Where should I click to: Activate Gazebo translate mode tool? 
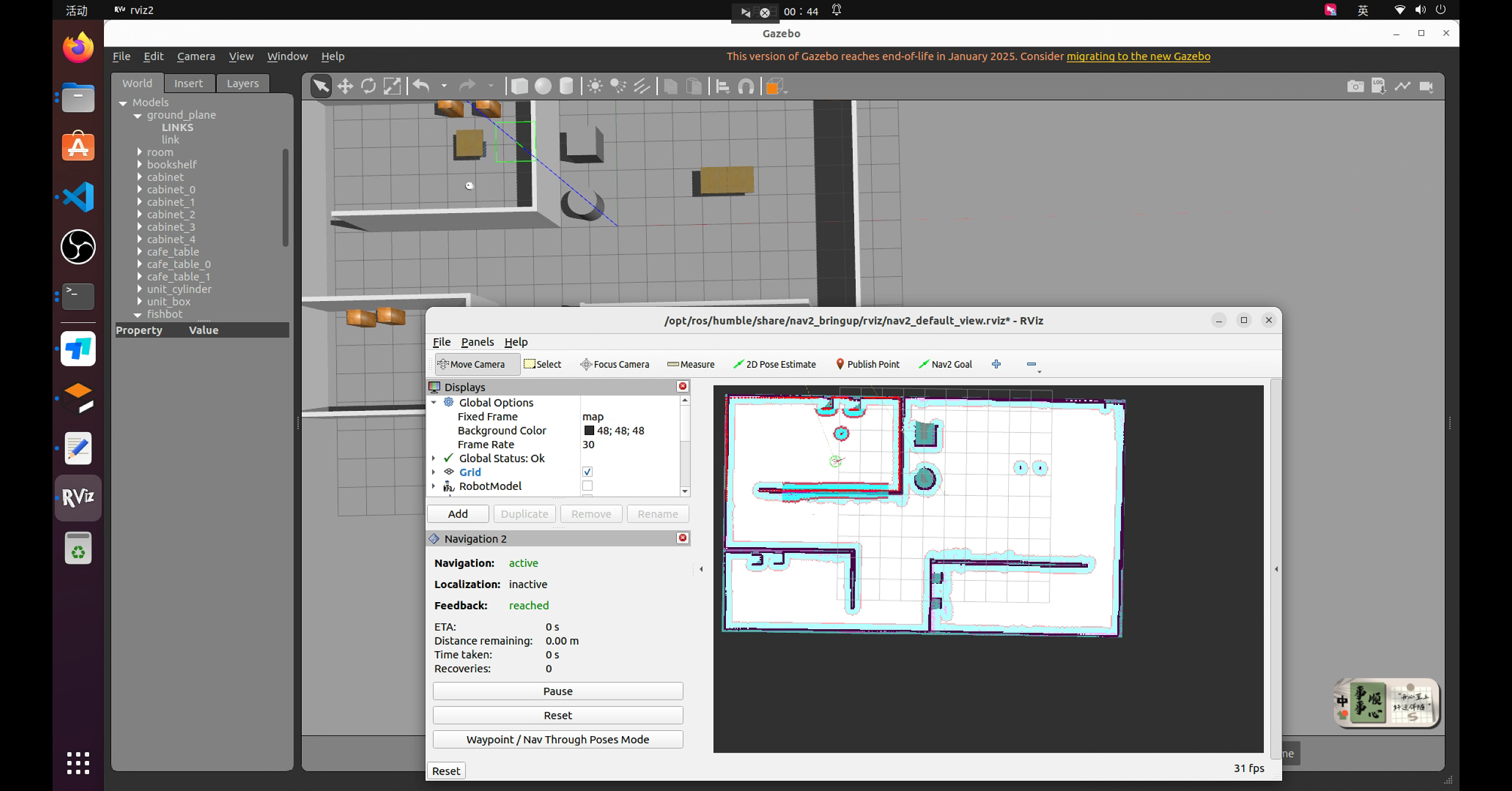(x=345, y=87)
